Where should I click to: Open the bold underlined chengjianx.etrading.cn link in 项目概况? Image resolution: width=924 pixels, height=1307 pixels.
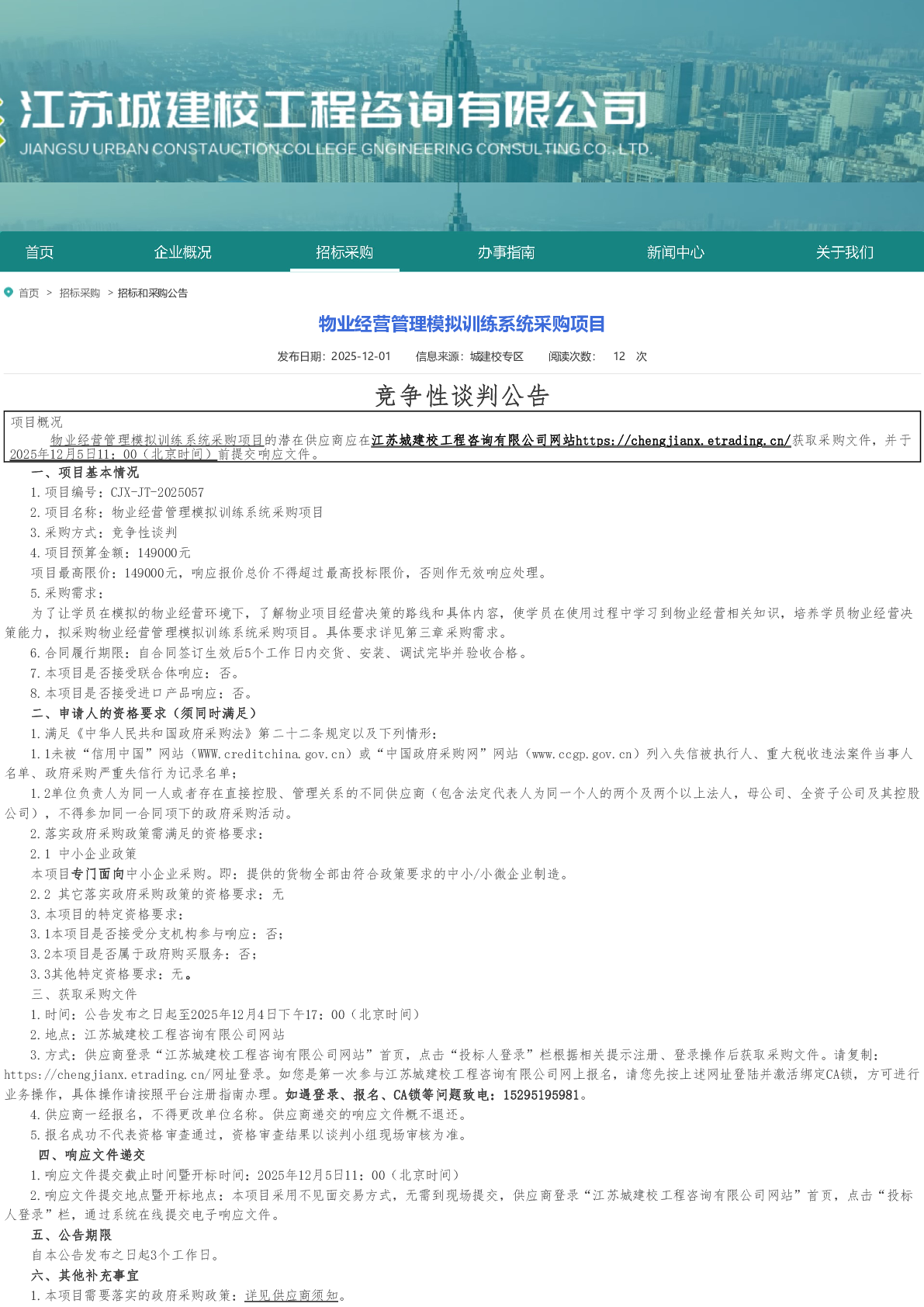coord(683,441)
